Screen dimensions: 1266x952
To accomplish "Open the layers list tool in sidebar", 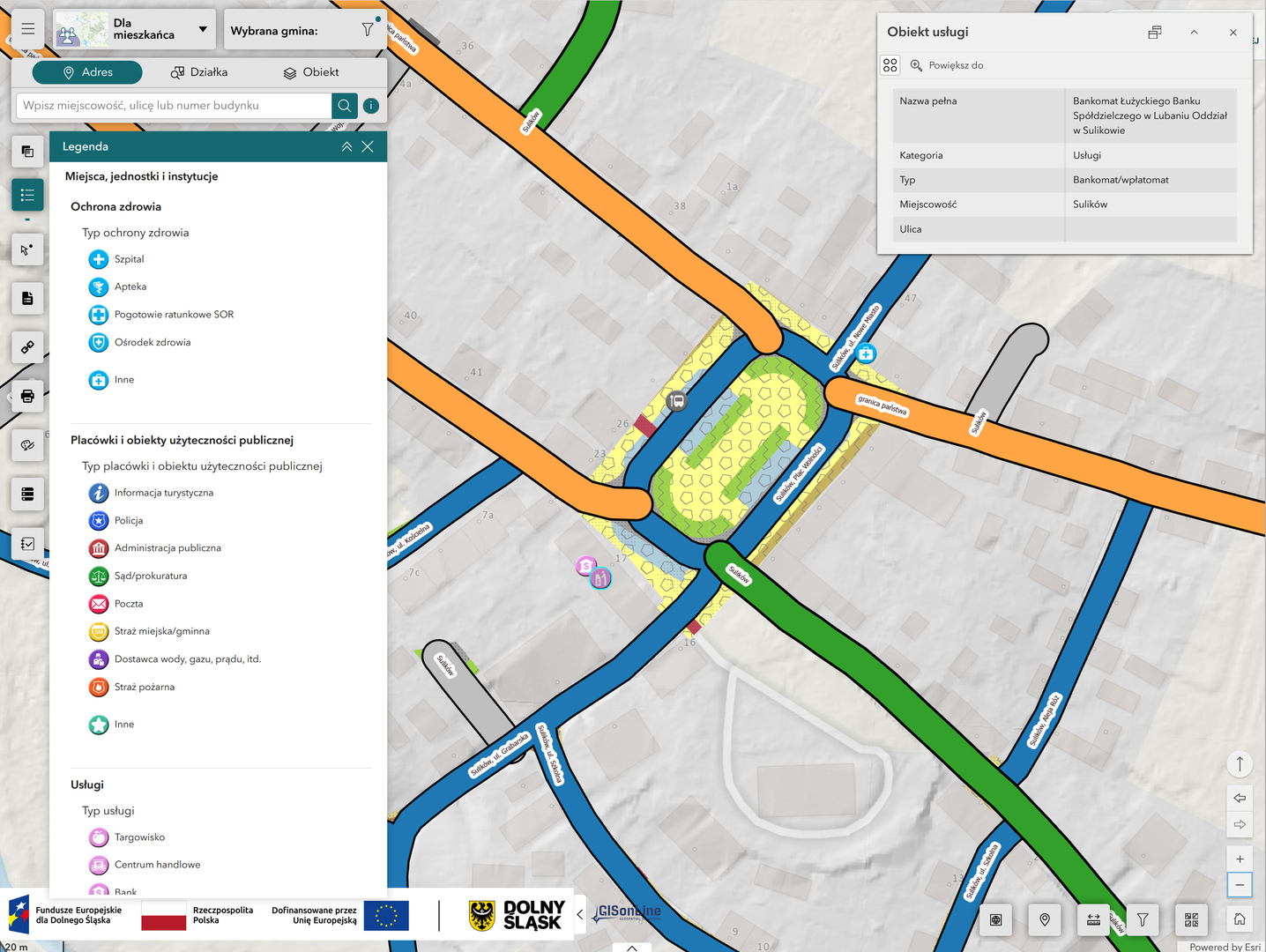I will (x=27, y=152).
